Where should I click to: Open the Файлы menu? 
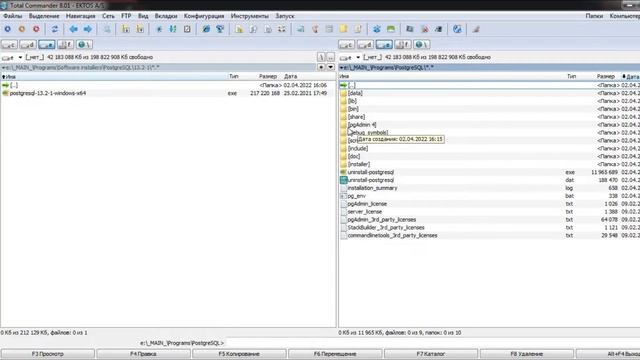tap(13, 16)
